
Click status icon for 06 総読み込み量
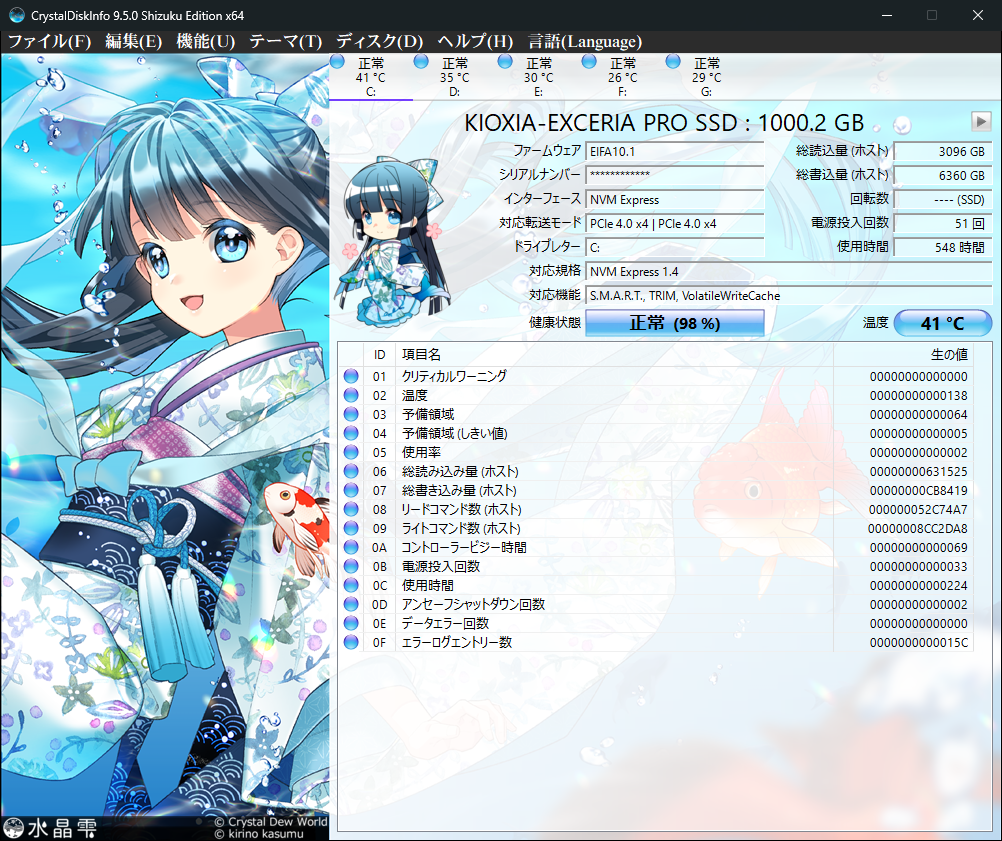pyautogui.click(x=351, y=471)
